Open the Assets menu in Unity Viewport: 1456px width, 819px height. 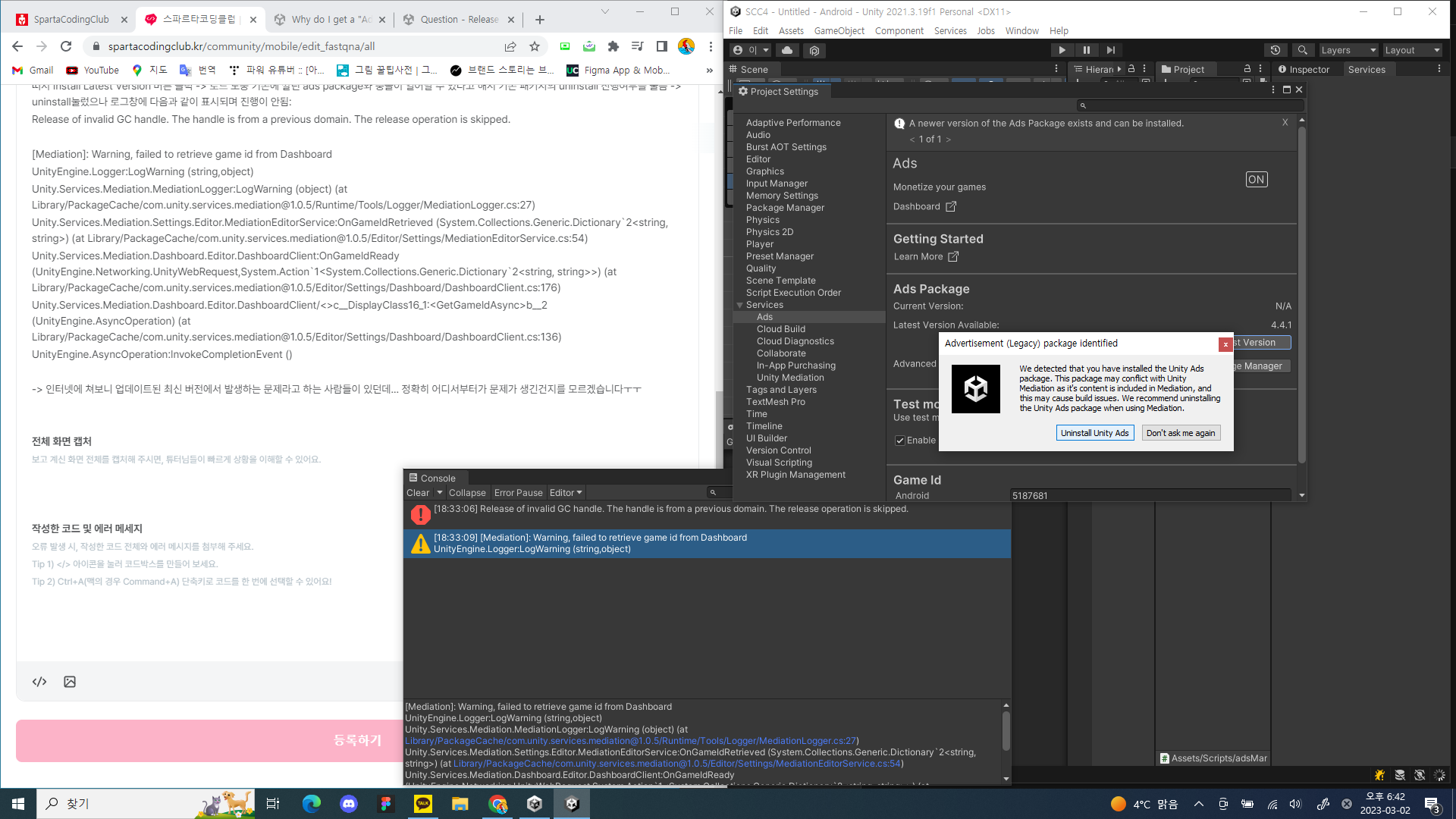pos(791,31)
